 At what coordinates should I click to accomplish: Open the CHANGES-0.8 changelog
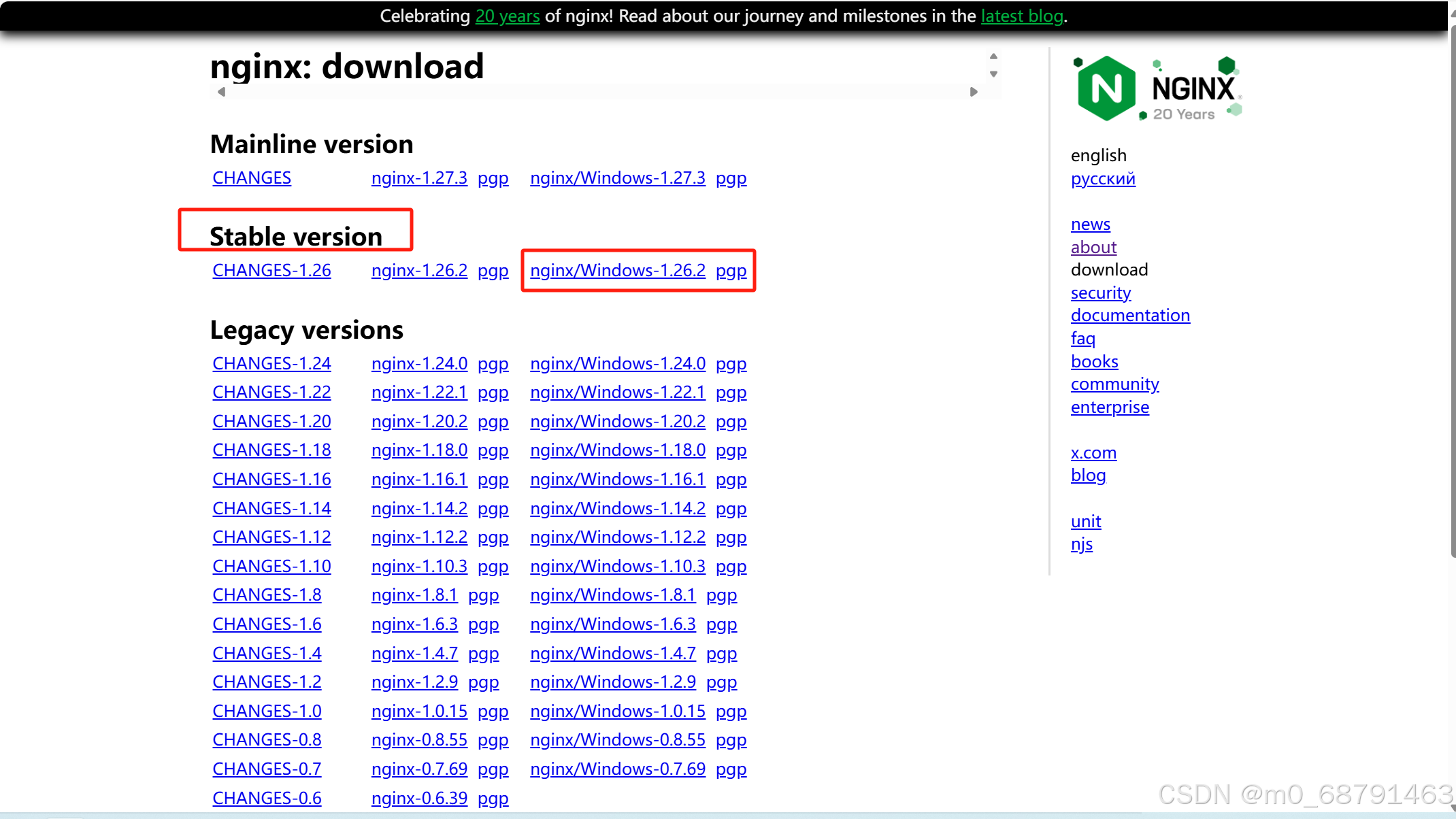click(267, 740)
